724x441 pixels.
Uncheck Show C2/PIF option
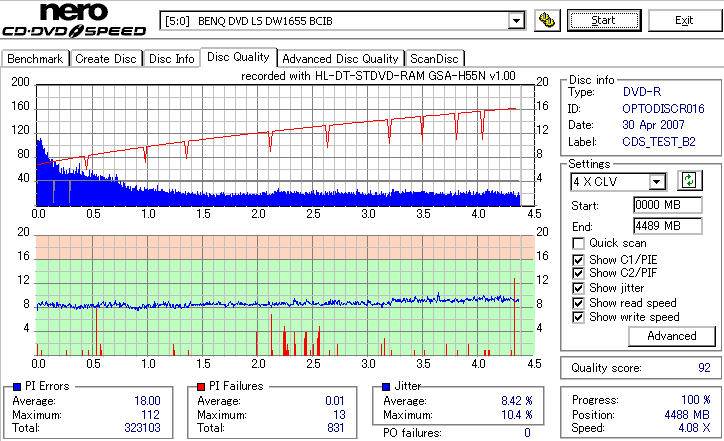click(578, 273)
